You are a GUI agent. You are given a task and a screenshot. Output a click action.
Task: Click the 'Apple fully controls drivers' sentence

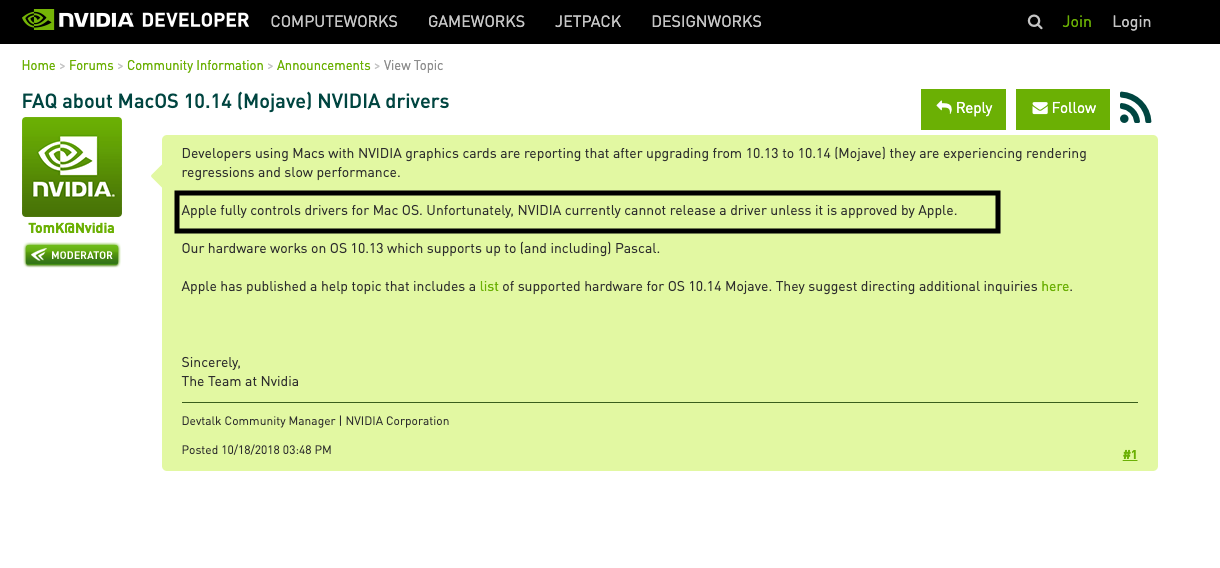569,211
